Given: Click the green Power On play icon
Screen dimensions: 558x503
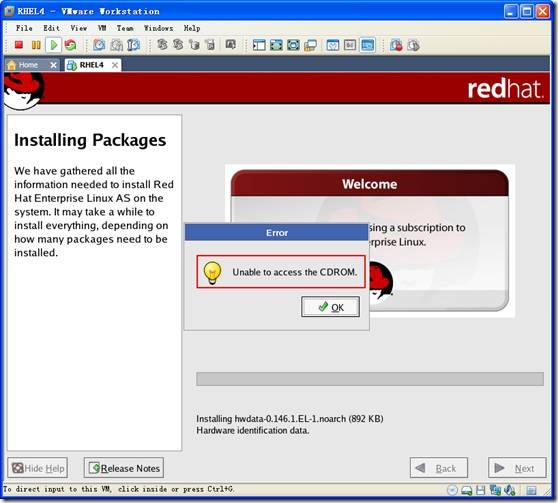Looking at the screenshot, I should coord(54,45).
